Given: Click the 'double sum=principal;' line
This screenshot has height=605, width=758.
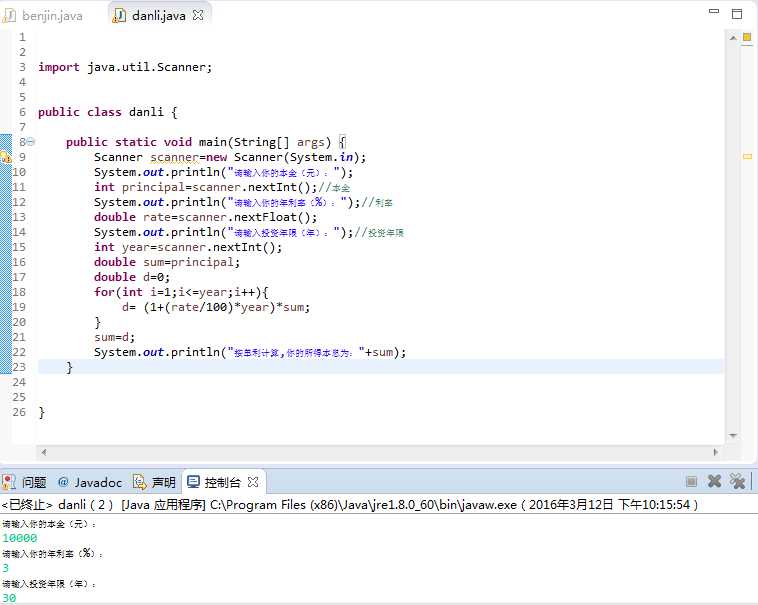Looking at the screenshot, I should click(x=167, y=262).
